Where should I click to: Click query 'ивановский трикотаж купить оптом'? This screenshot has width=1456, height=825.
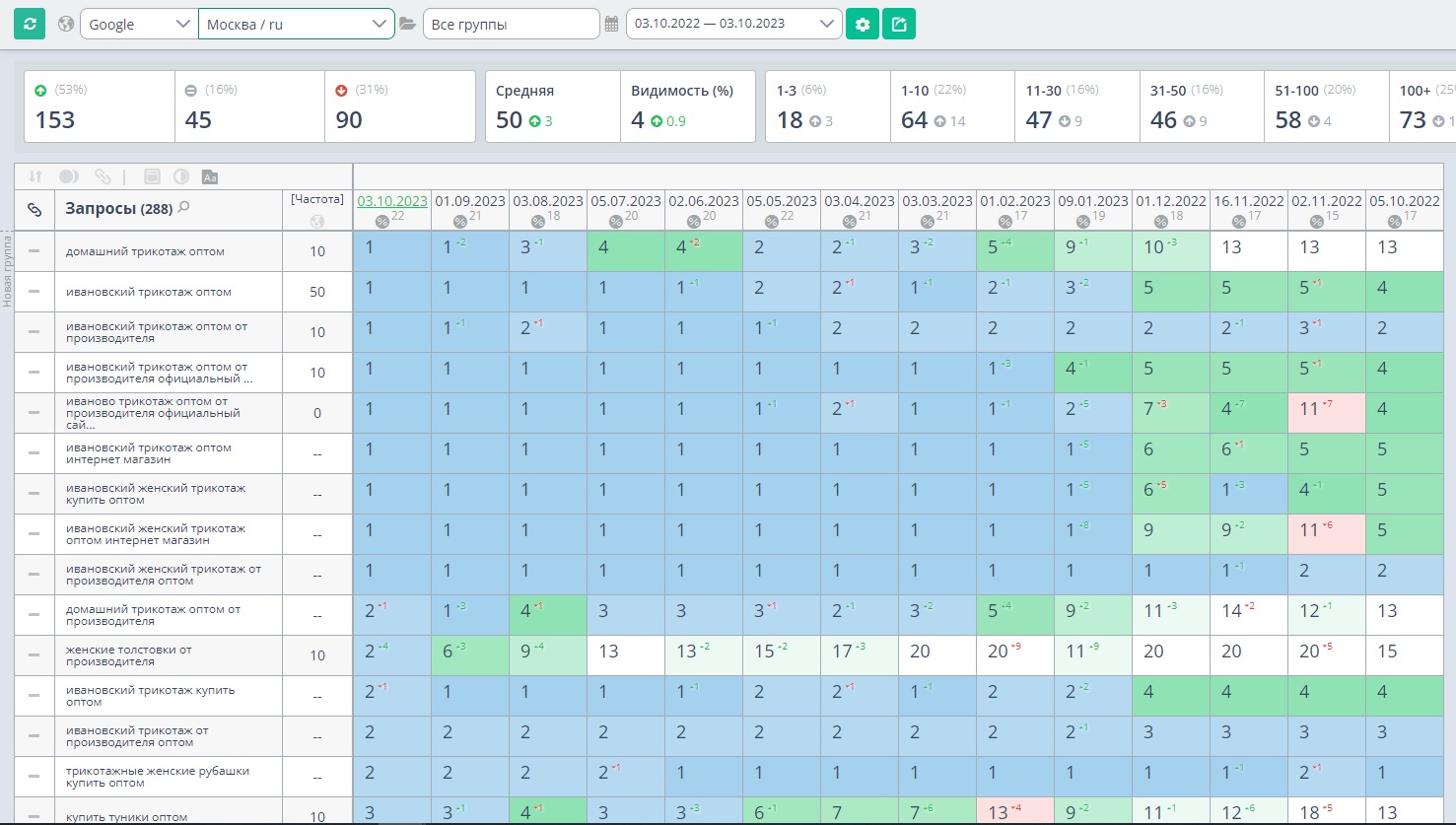click(150, 696)
